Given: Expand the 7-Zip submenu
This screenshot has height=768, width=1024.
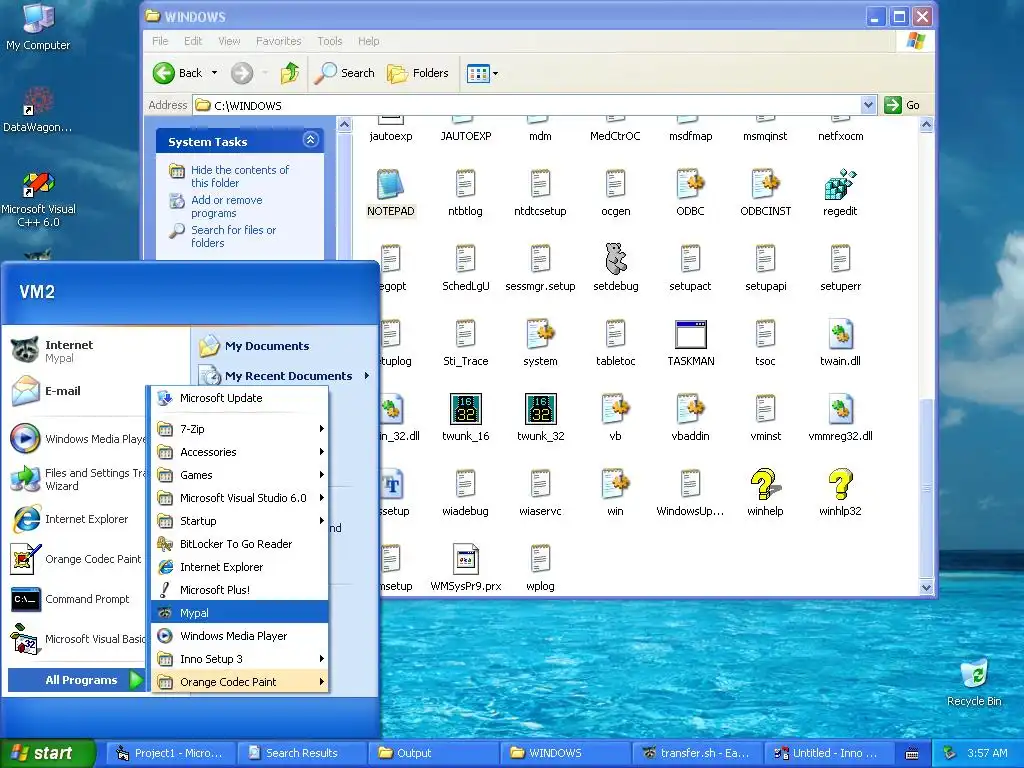Looking at the screenshot, I should coord(240,429).
